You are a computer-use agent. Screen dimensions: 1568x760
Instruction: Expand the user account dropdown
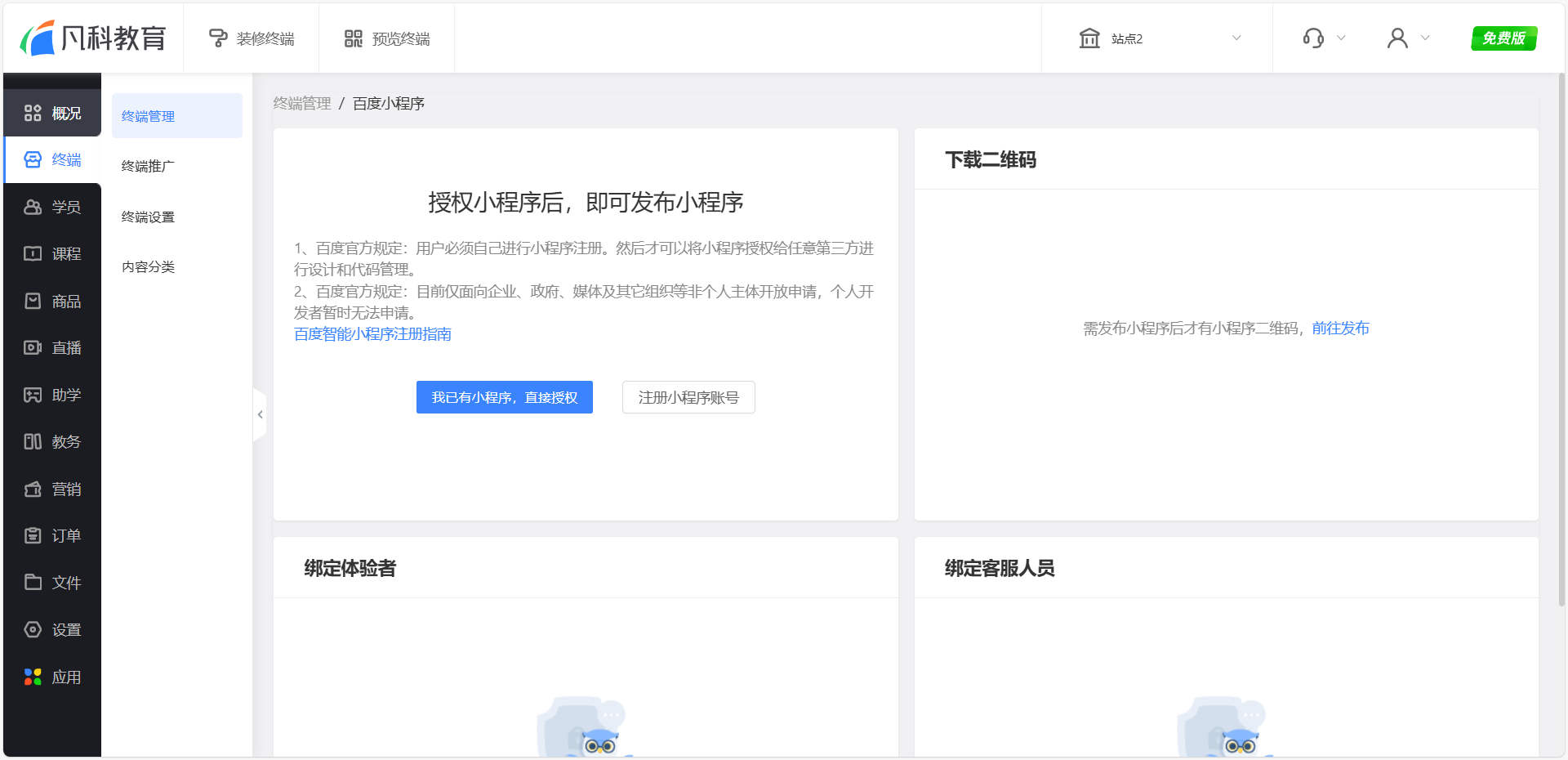pos(1408,38)
